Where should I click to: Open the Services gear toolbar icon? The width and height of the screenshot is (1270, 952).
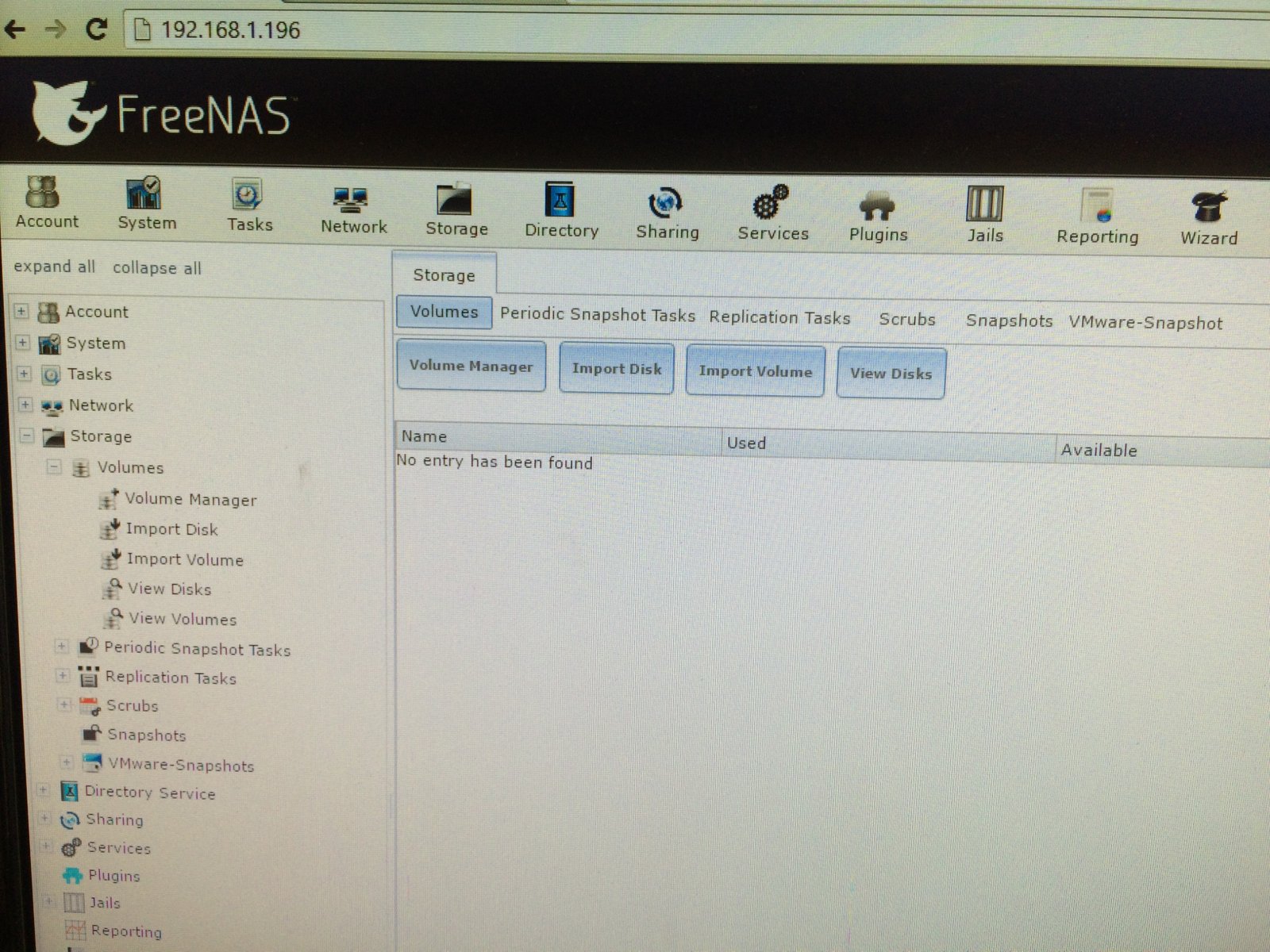pyautogui.click(x=772, y=213)
